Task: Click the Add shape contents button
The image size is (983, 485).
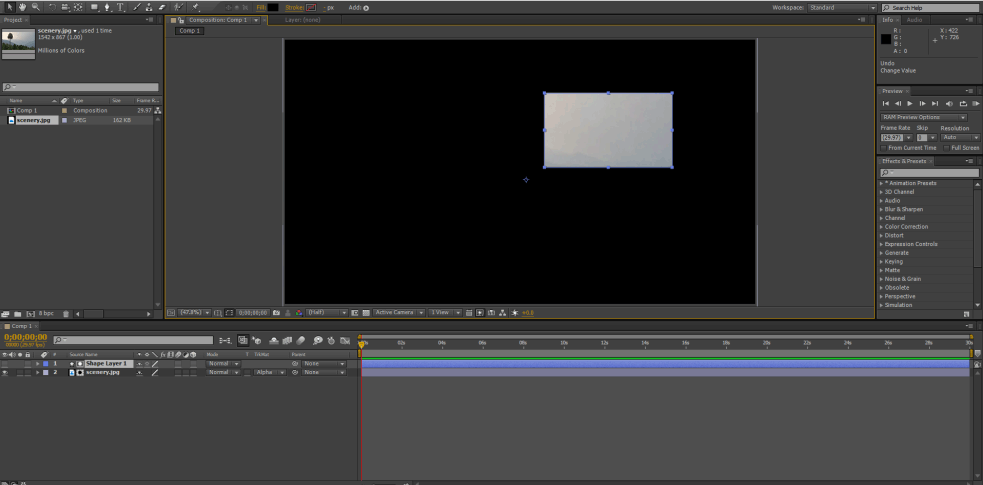Action: (366, 8)
